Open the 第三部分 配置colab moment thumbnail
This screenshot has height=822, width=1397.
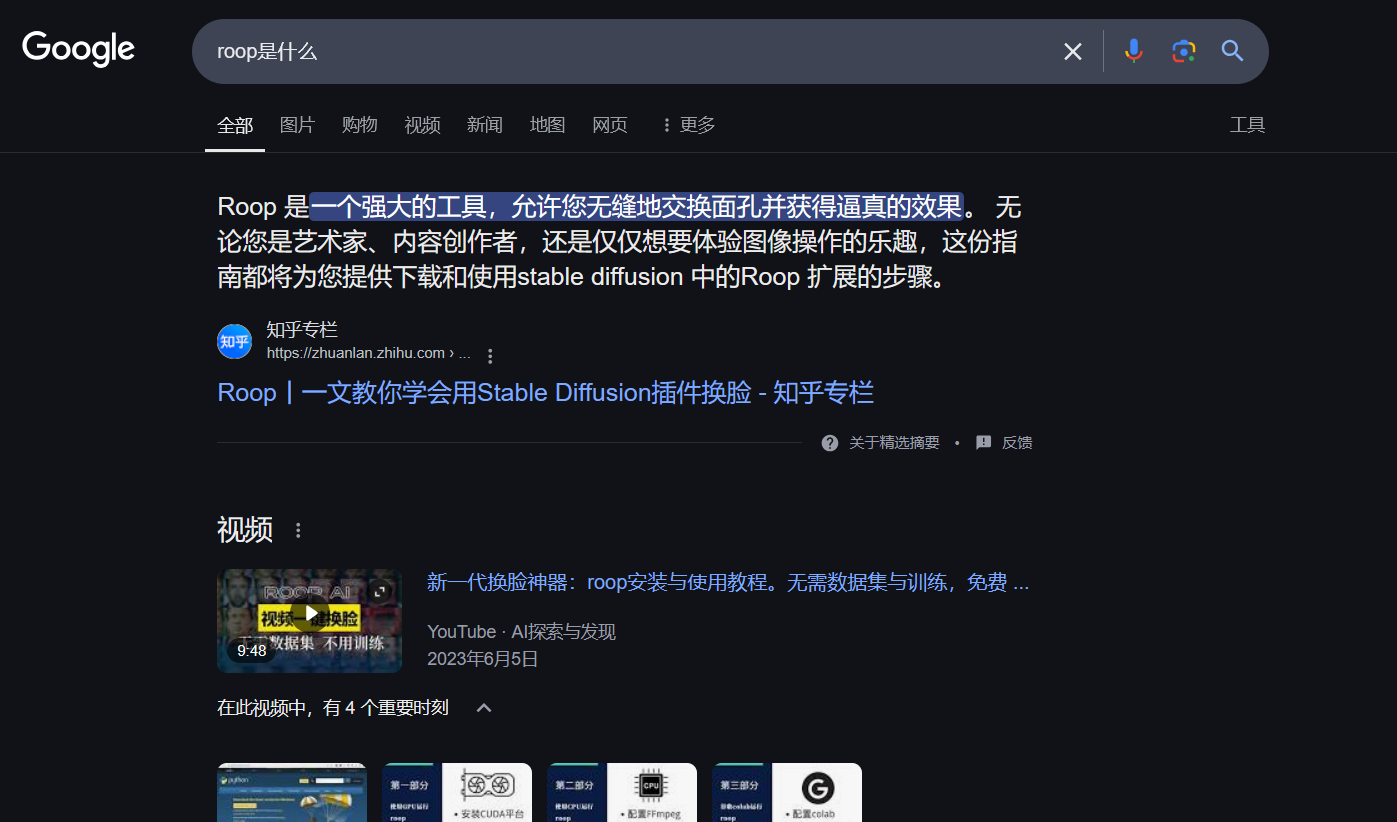(x=787, y=793)
